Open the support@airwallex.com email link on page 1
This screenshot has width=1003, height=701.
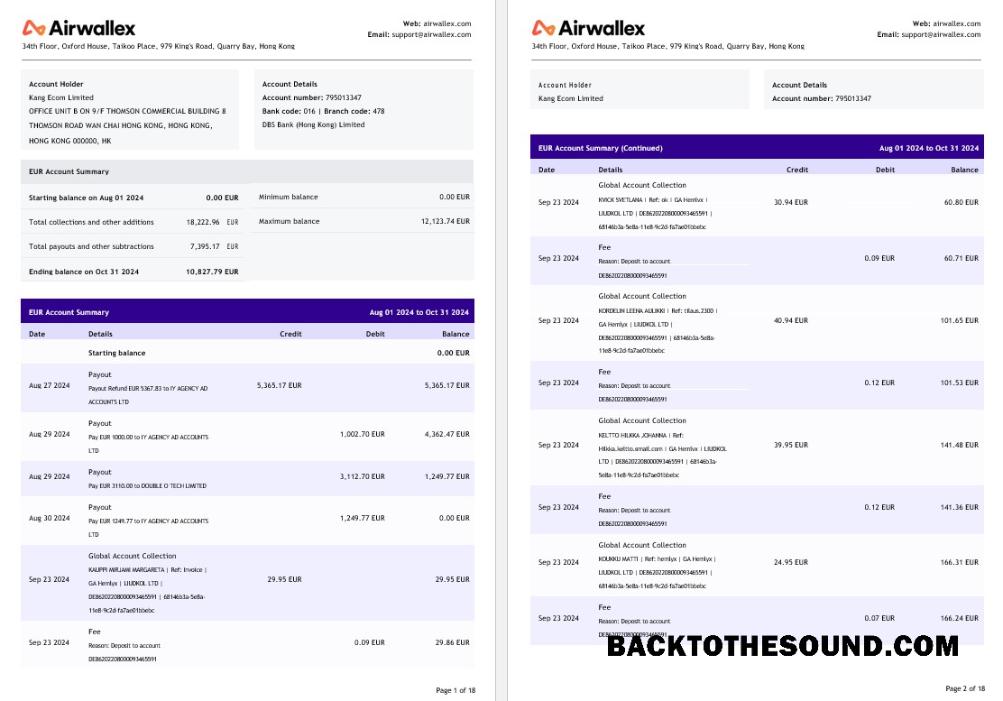pos(431,35)
